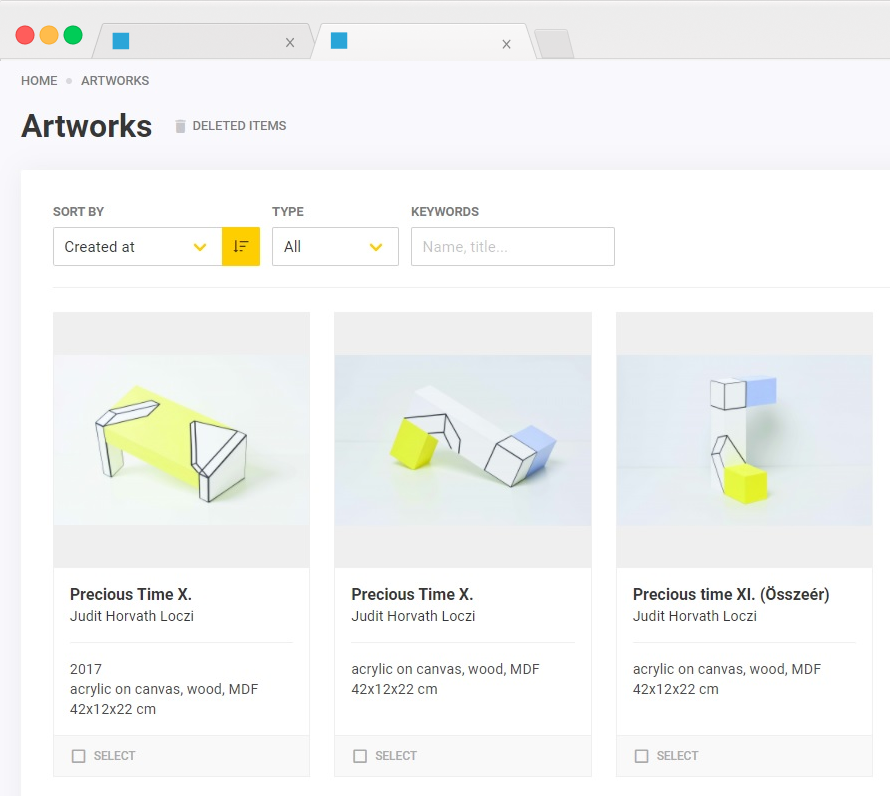
Task: Close the first browser tab
Action: pyautogui.click(x=290, y=43)
